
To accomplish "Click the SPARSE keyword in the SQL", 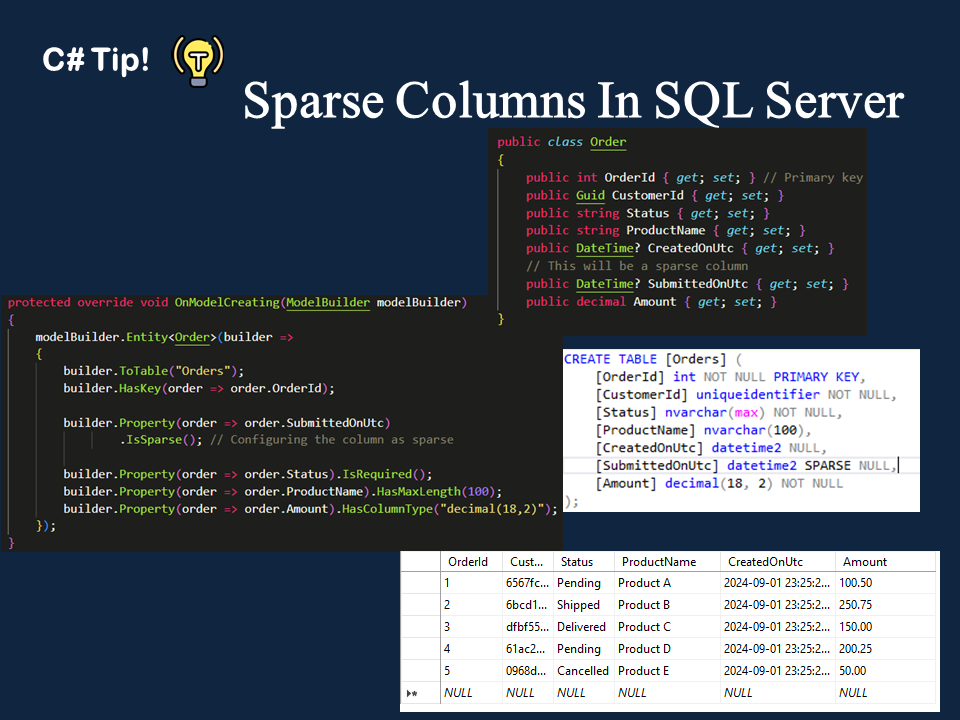I will 827,465.
